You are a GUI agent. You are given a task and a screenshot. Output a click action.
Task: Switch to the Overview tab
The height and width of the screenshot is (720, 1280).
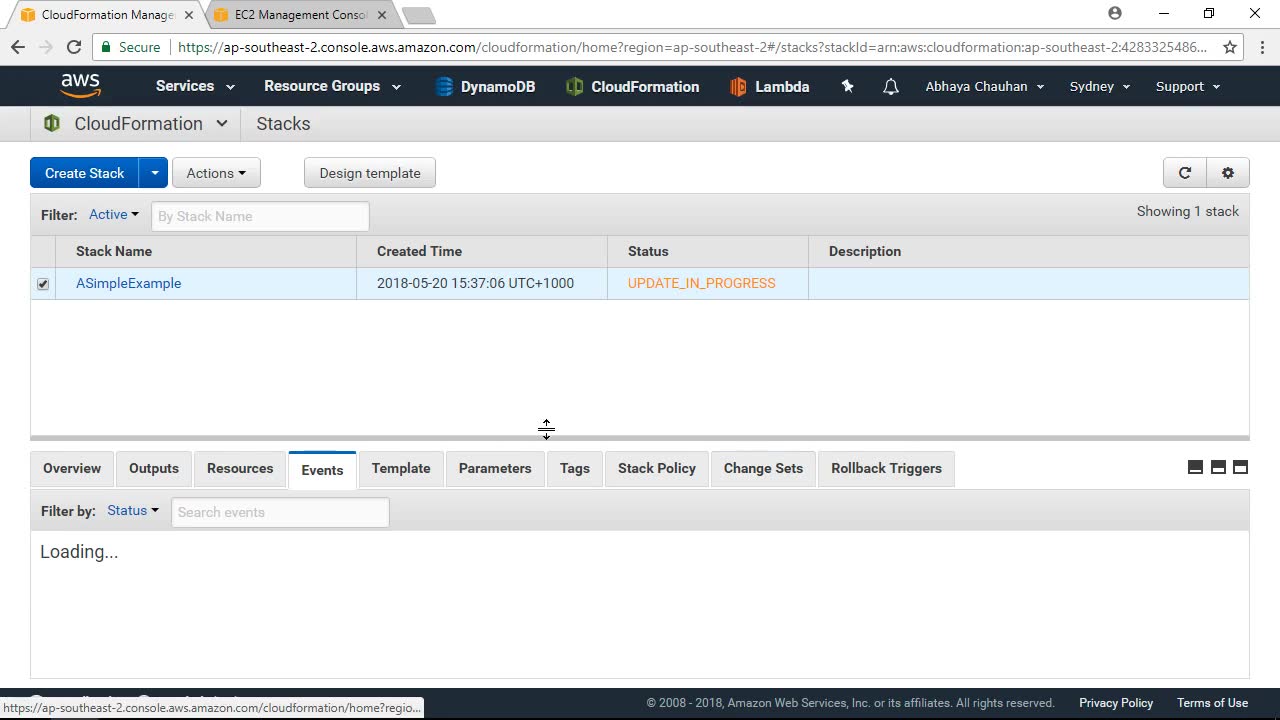[x=72, y=468]
